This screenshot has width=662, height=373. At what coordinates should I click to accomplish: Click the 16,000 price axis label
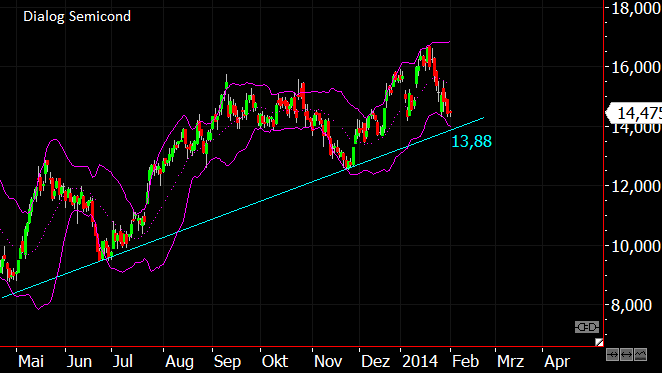(x=636, y=67)
